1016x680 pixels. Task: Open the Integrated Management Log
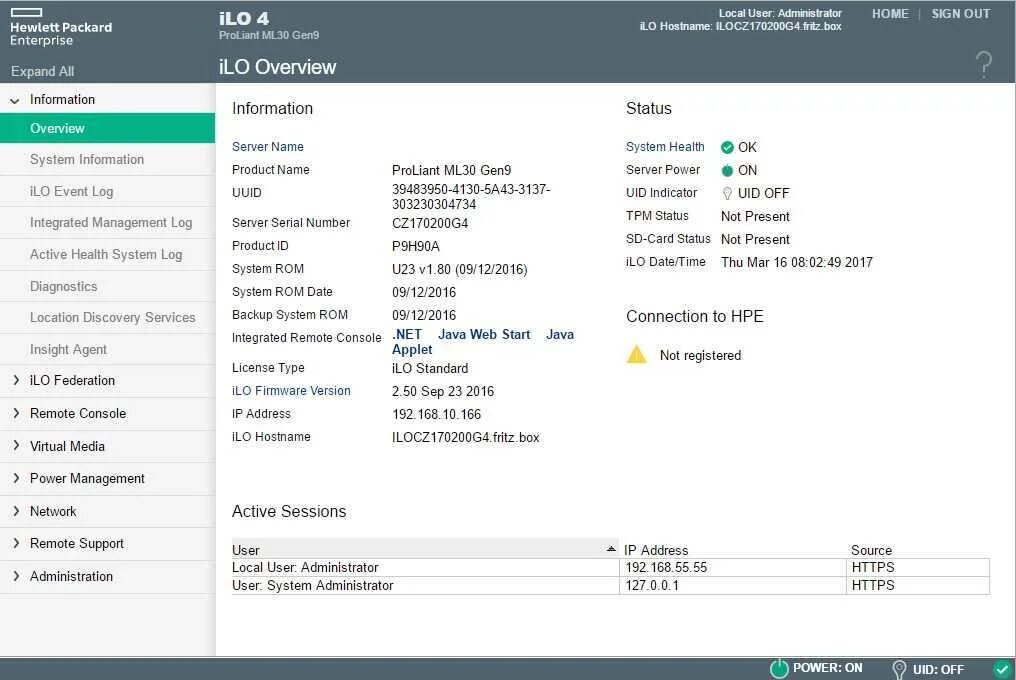coord(108,222)
